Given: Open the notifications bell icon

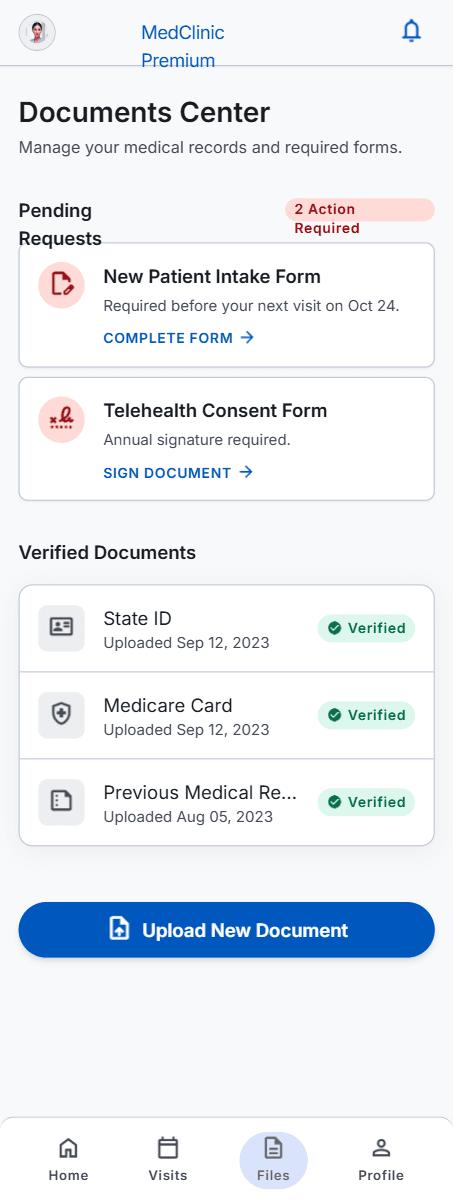Looking at the screenshot, I should (411, 32).
